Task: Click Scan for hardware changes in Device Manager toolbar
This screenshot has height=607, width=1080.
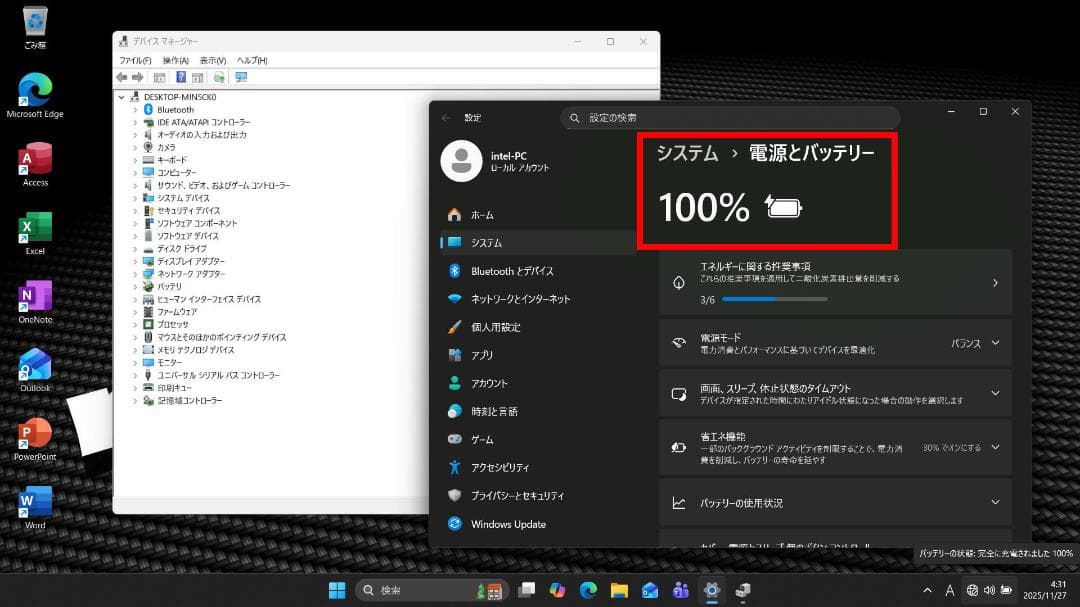Action: pos(219,77)
